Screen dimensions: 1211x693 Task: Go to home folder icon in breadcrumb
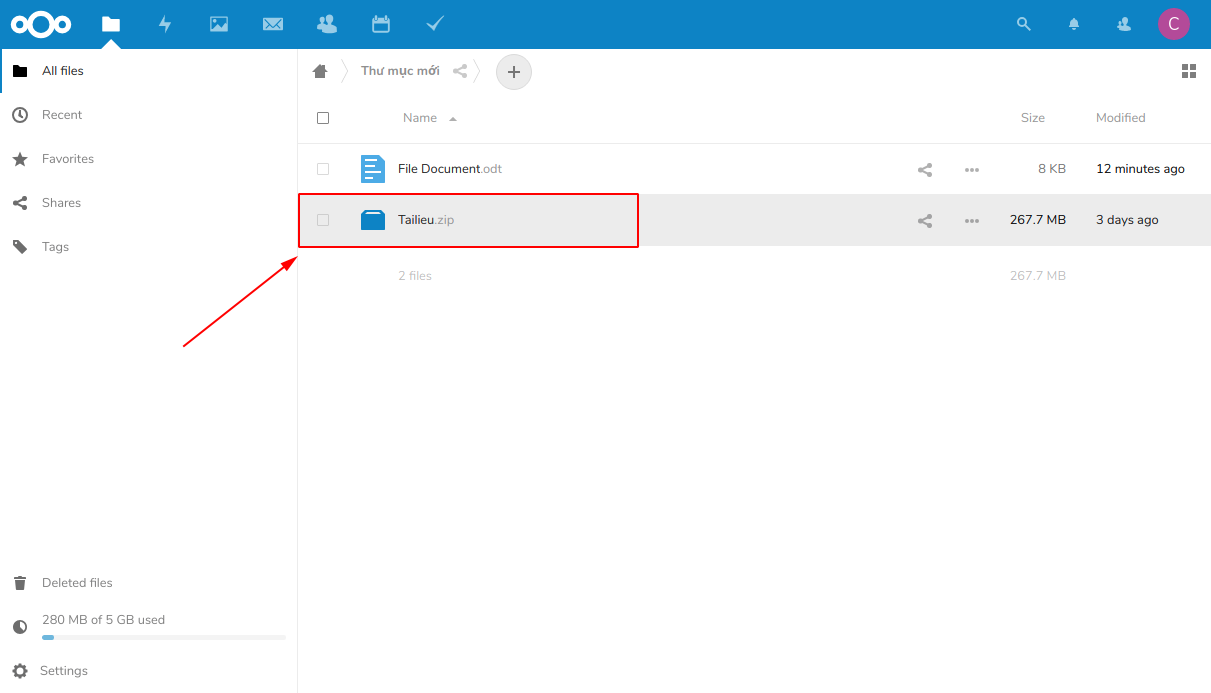320,71
